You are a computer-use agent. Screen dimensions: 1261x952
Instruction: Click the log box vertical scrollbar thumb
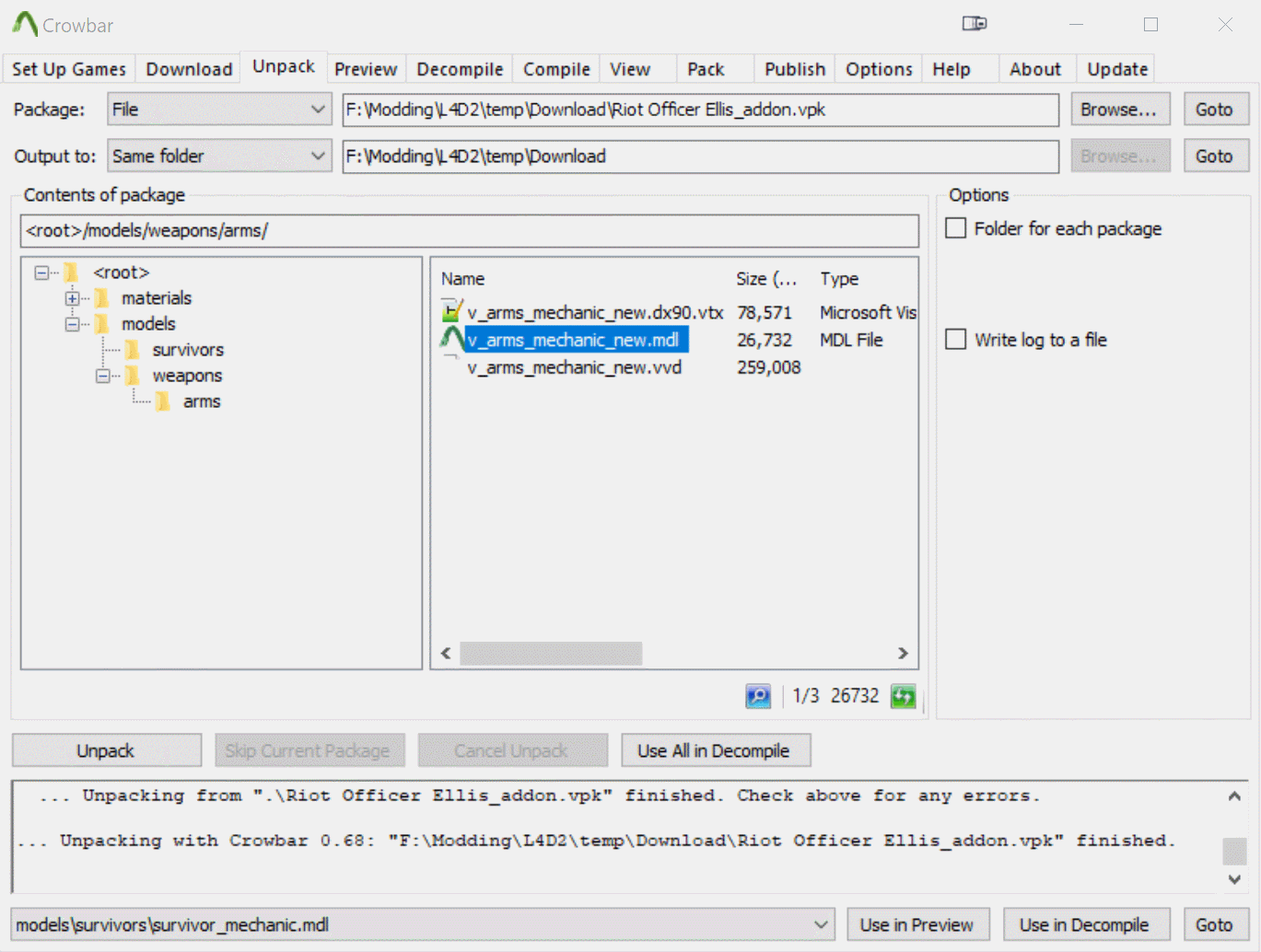(x=1234, y=851)
